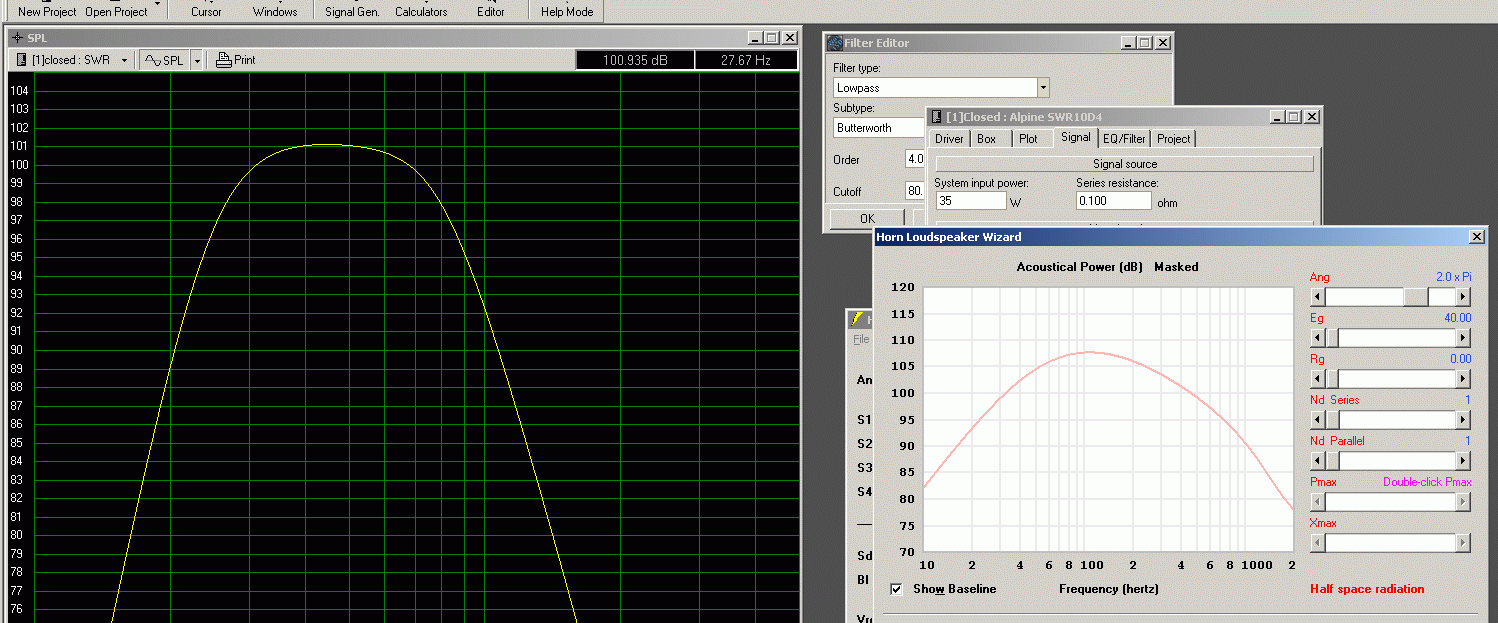Launch the Signal Gen. tool

pyautogui.click(x=352, y=12)
